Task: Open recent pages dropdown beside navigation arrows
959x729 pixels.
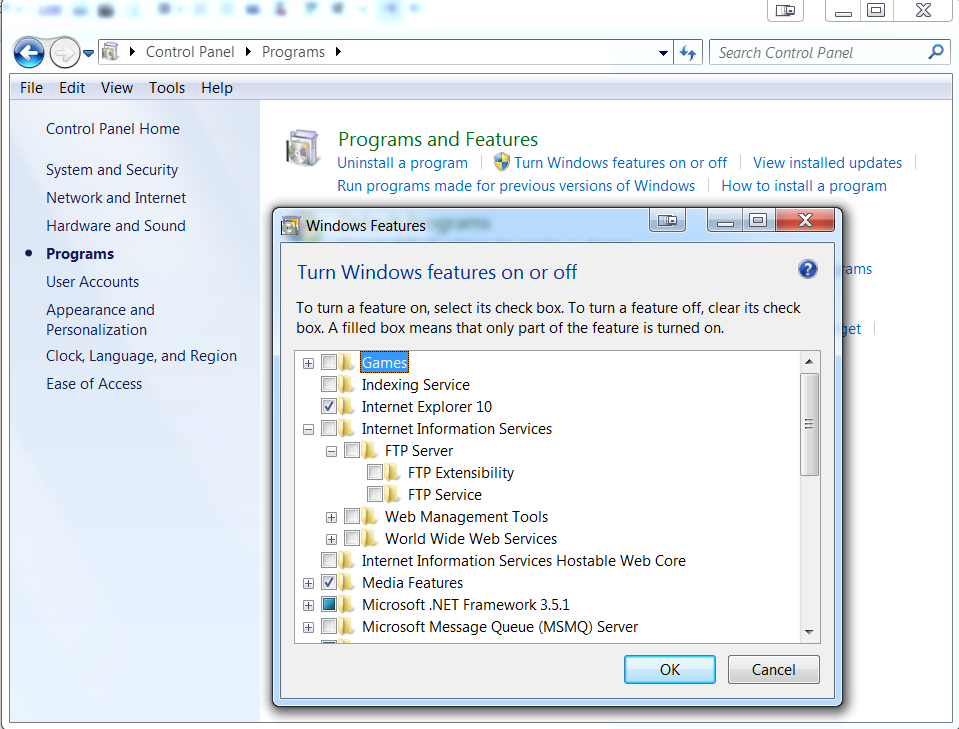Action: pyautogui.click(x=88, y=53)
